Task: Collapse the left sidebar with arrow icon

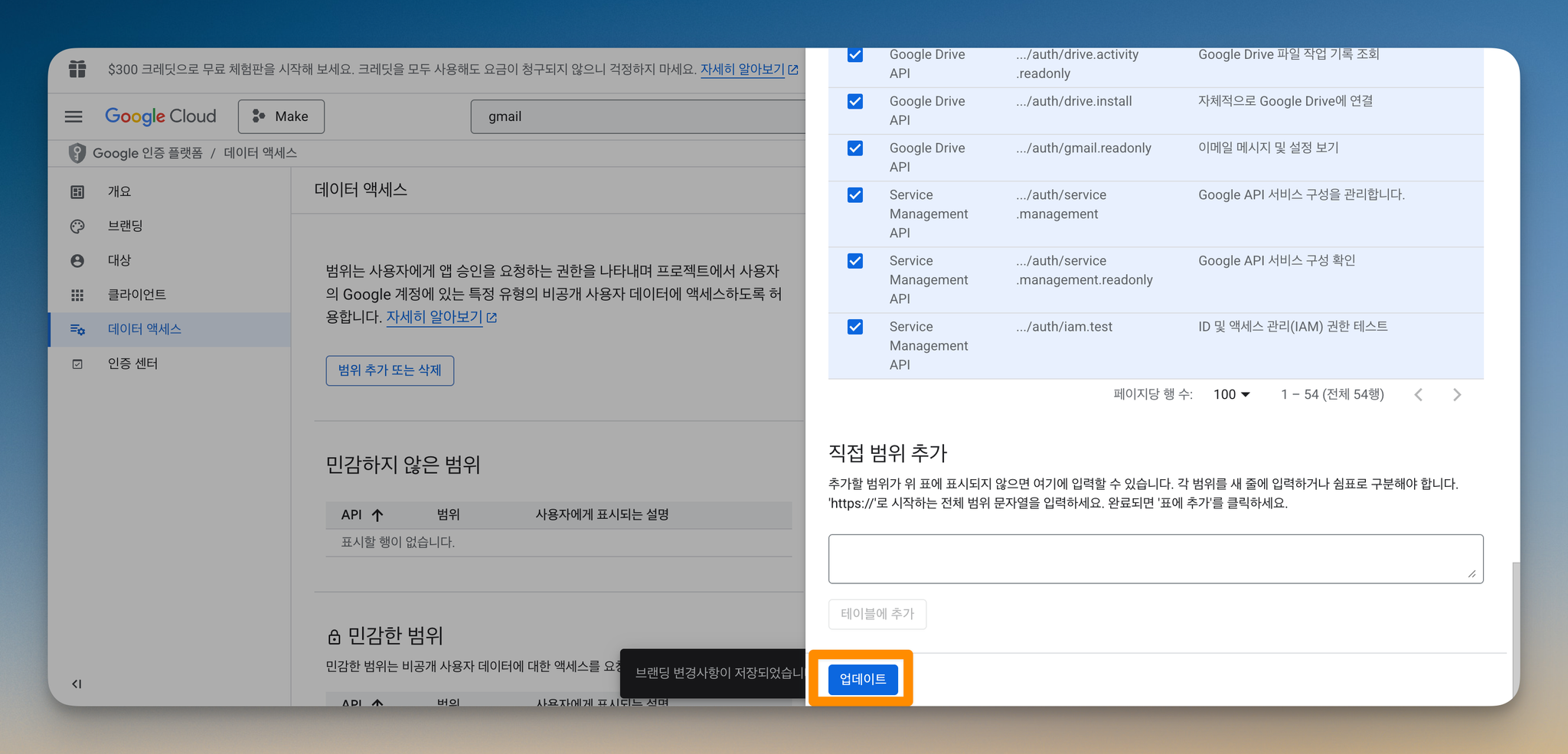Action: (x=77, y=684)
